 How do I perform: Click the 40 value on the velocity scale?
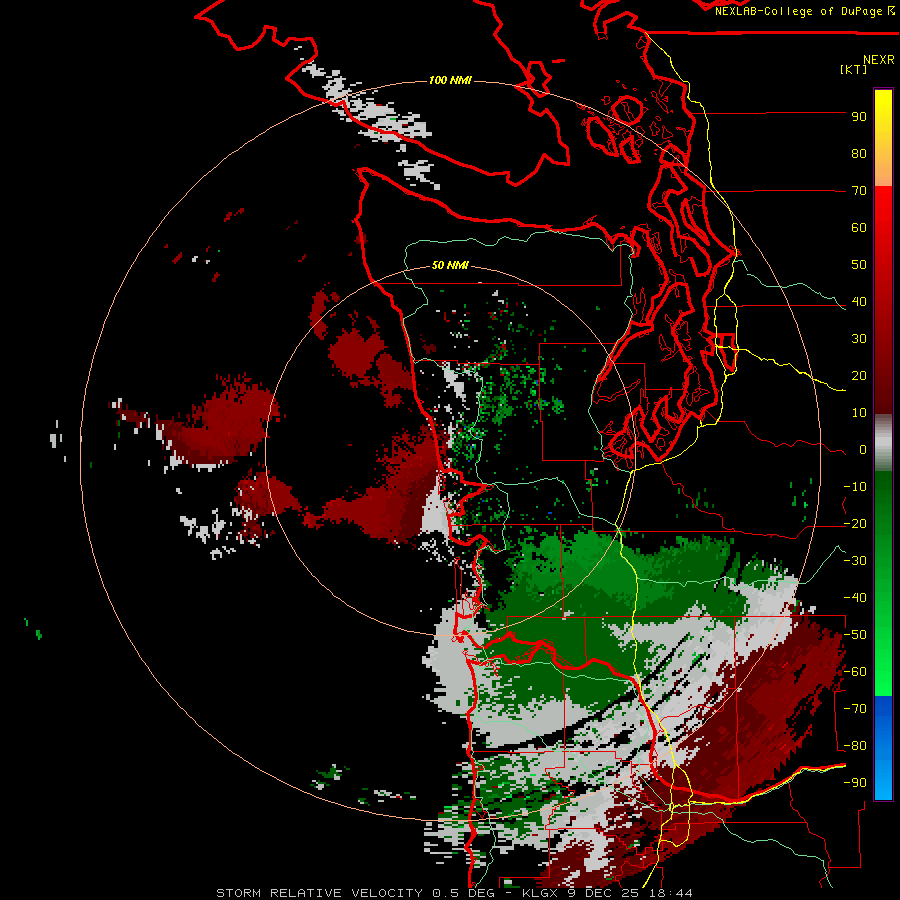[859, 302]
